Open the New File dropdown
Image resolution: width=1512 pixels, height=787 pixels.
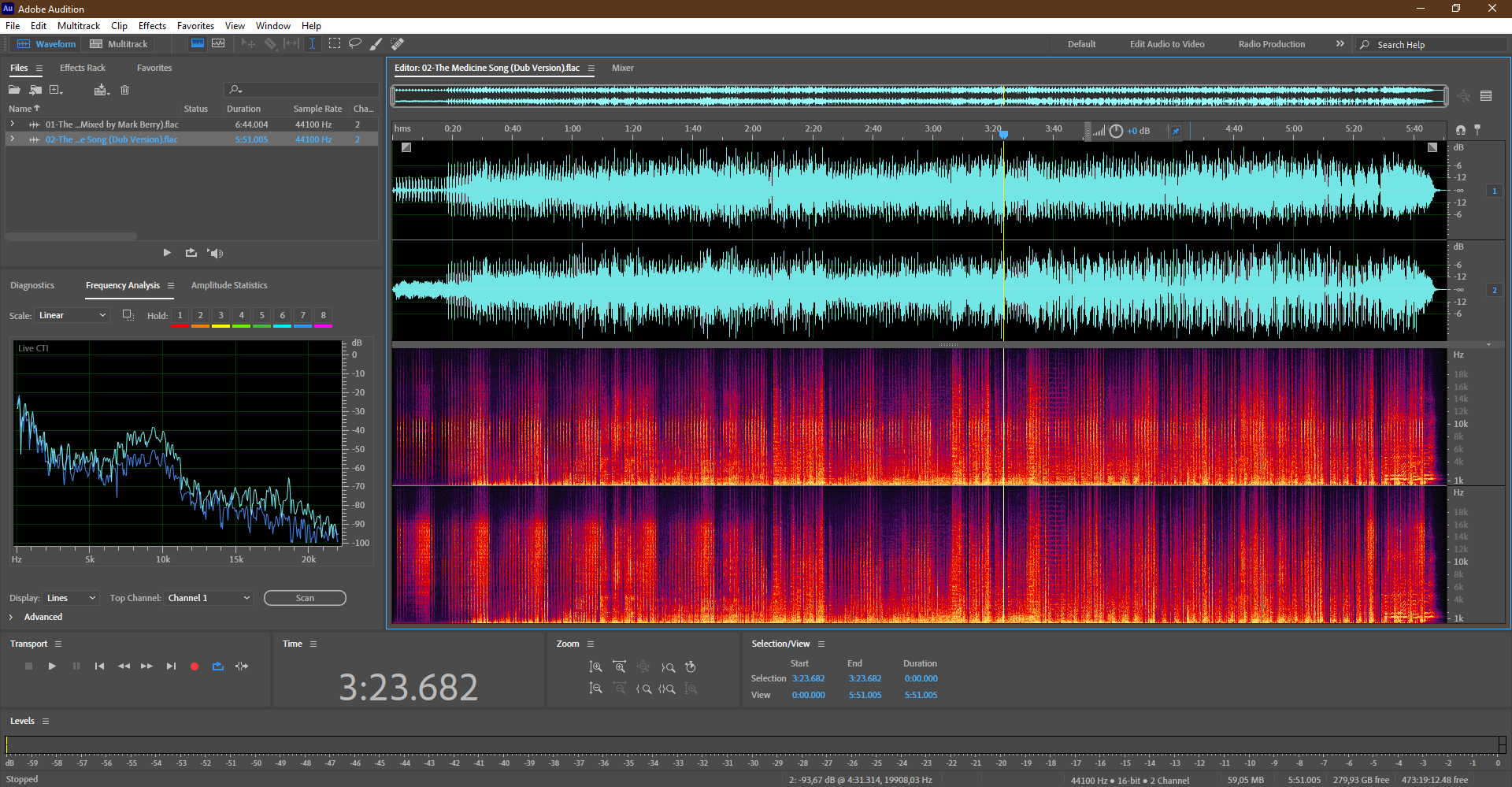pos(56,90)
